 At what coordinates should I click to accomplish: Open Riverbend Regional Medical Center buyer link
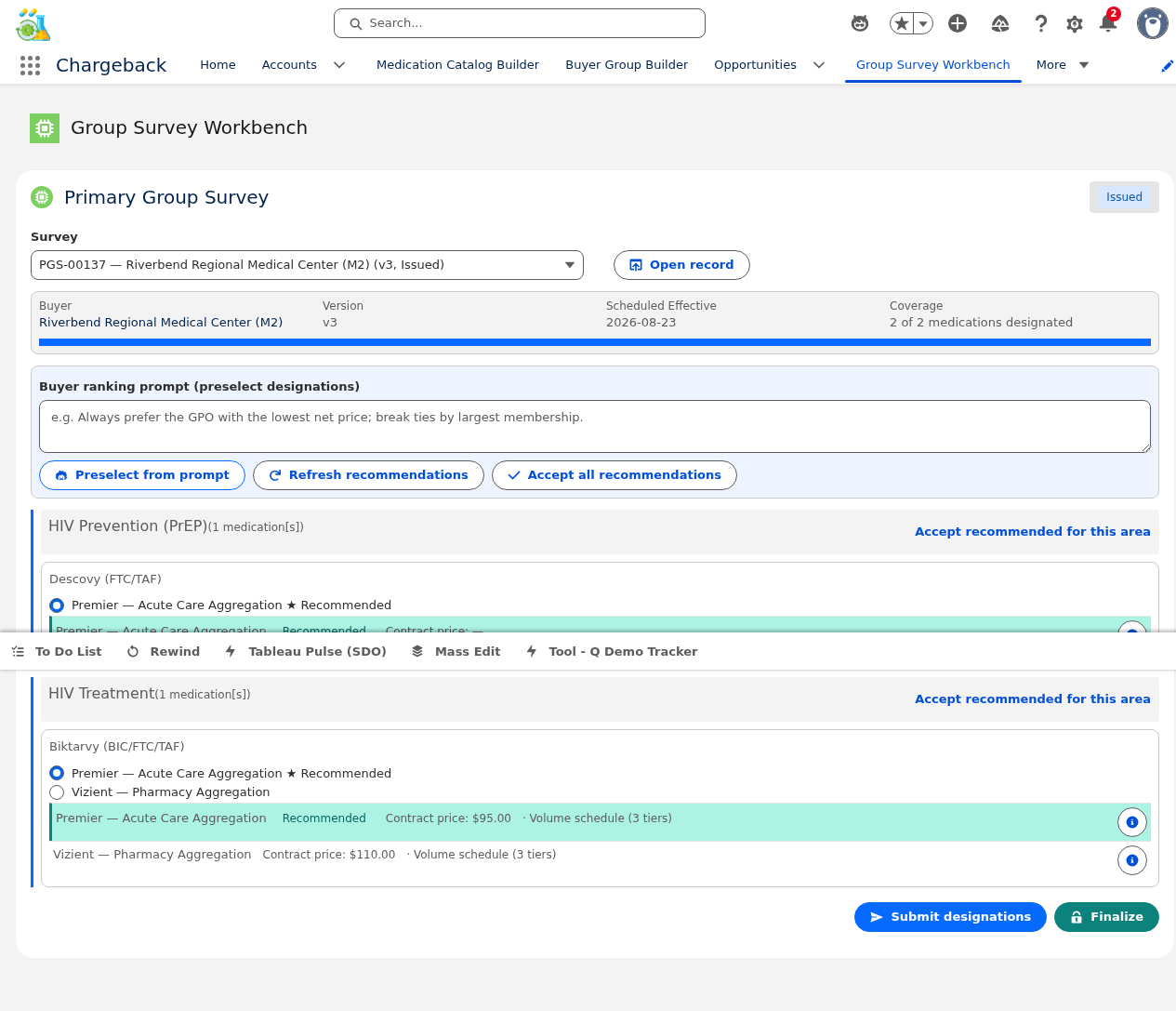coord(161,323)
